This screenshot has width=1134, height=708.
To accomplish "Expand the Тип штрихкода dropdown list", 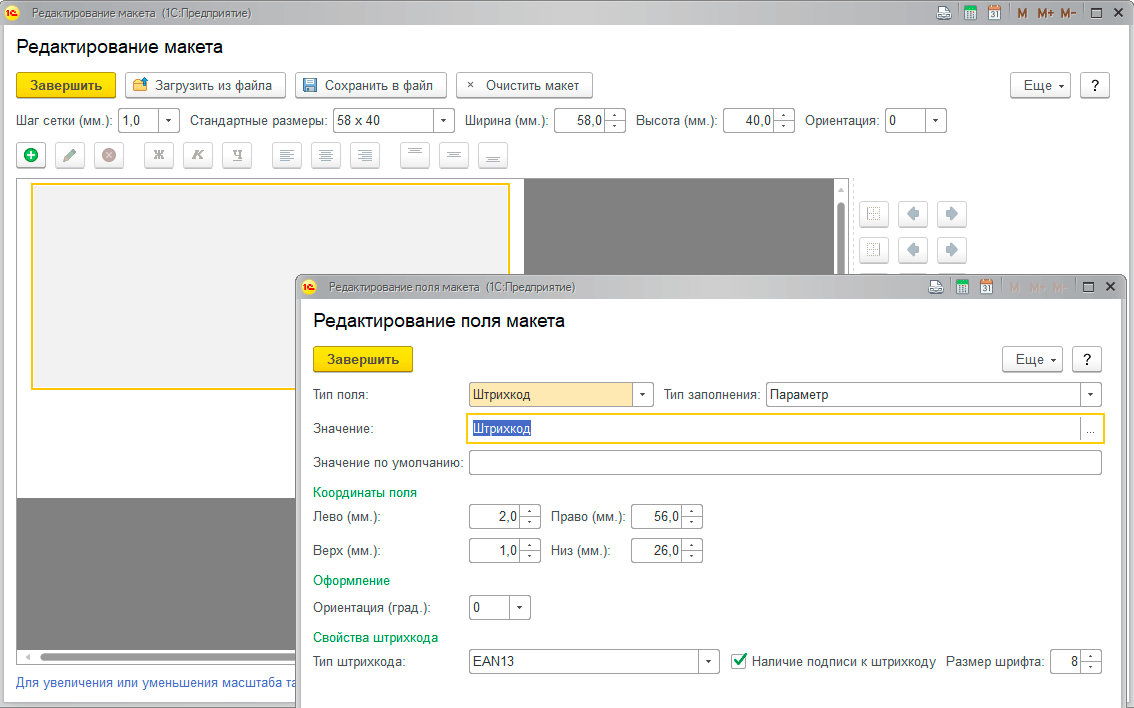I will (709, 662).
